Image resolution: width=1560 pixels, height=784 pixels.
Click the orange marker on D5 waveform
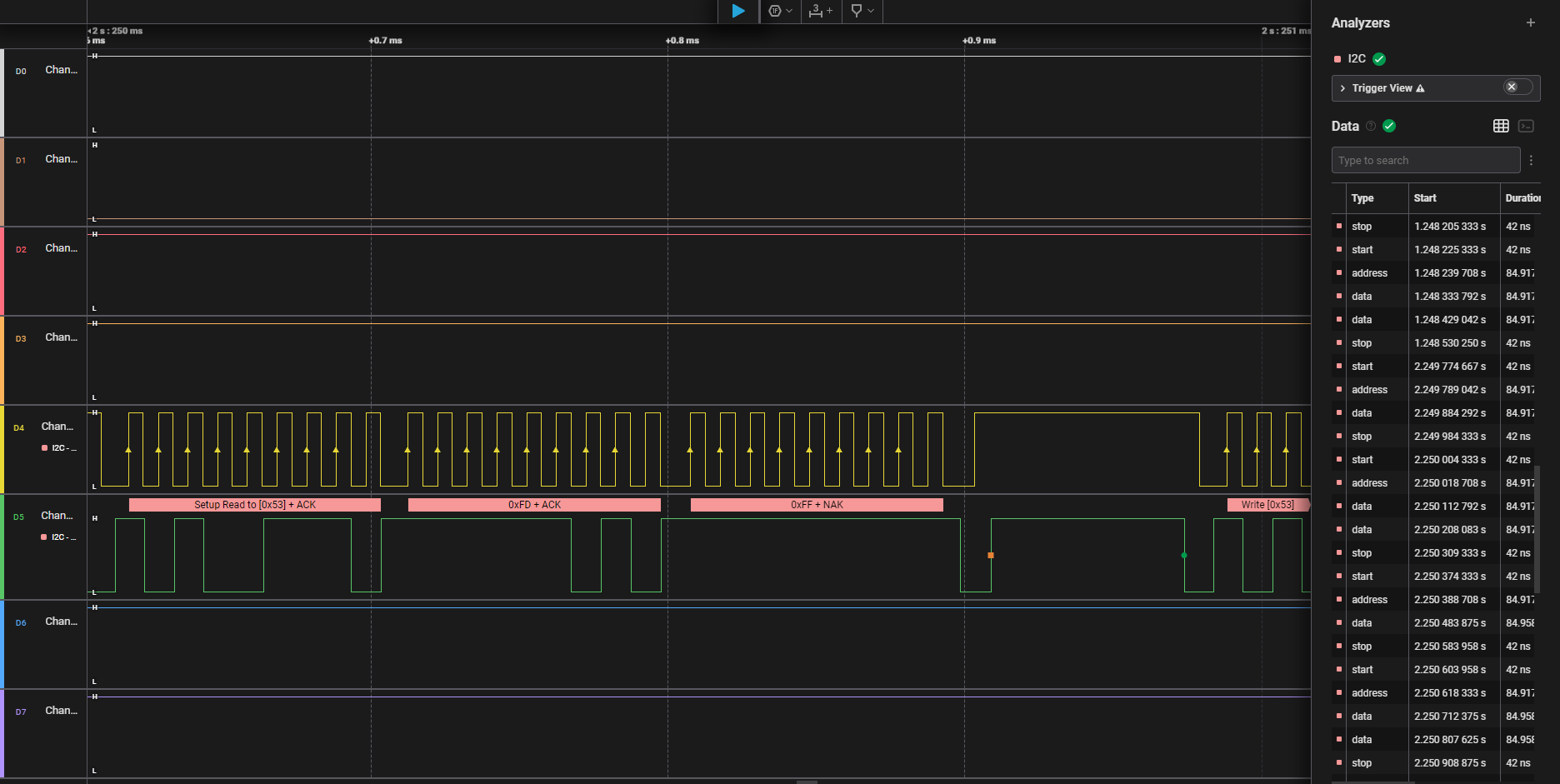coord(991,555)
